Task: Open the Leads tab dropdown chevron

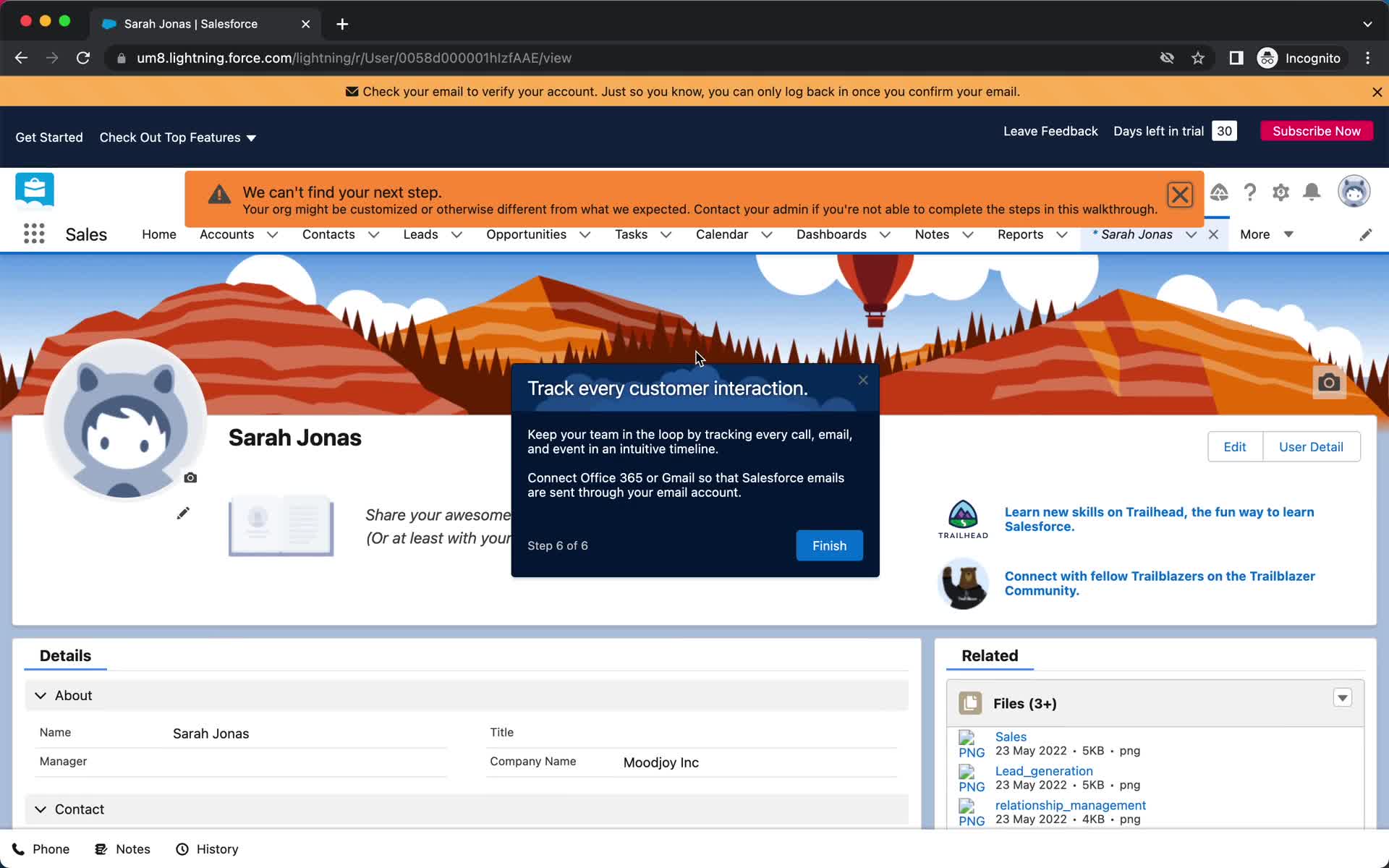Action: [456, 234]
